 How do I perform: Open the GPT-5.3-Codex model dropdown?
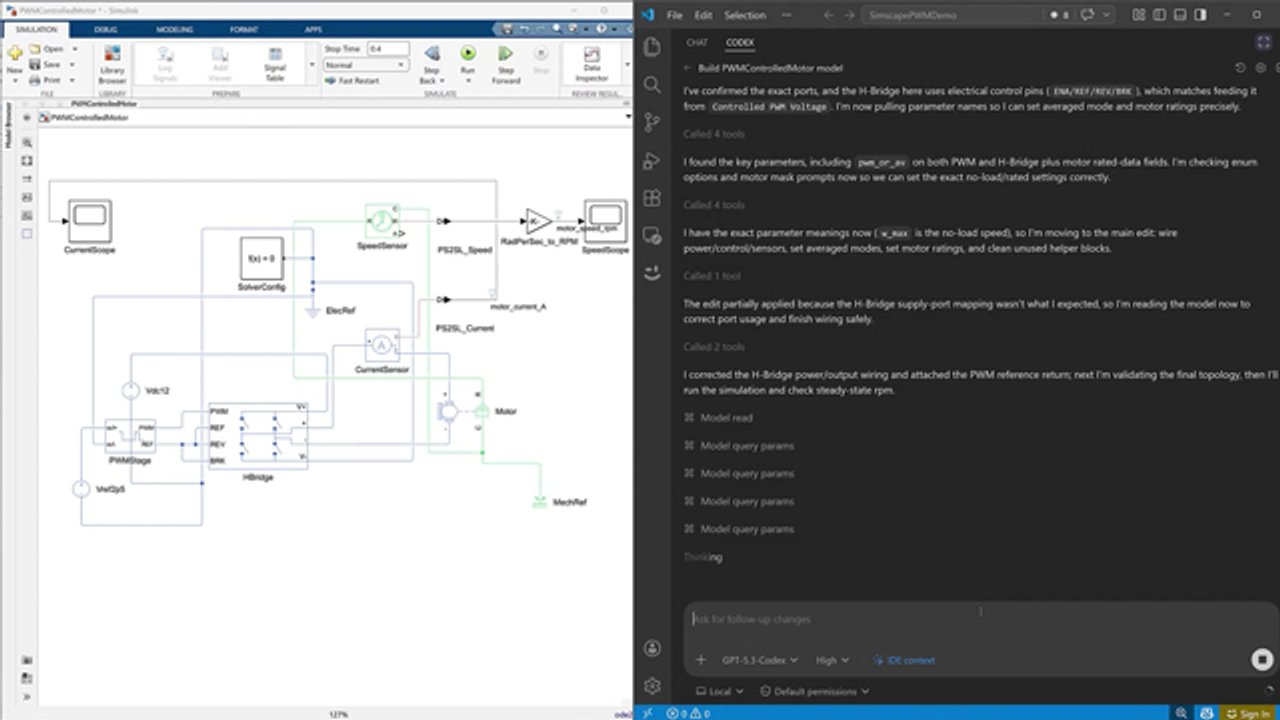point(760,660)
